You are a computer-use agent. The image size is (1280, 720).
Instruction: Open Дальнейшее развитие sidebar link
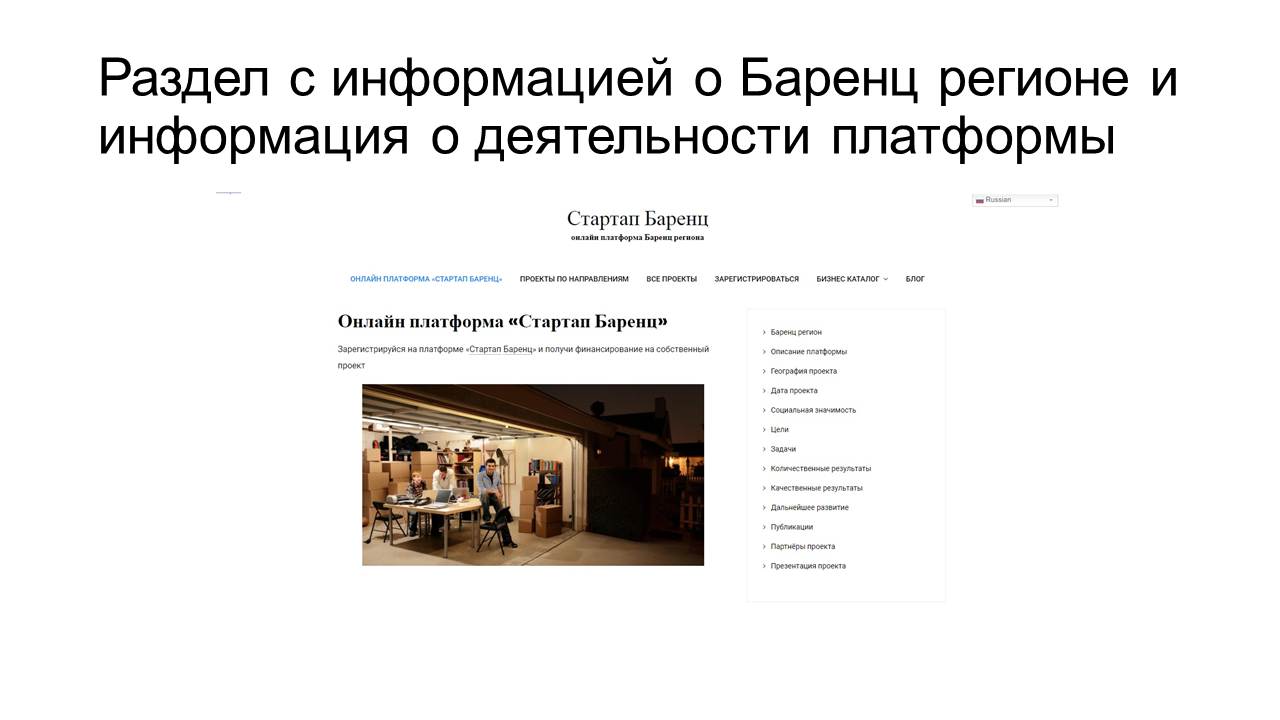tap(809, 508)
